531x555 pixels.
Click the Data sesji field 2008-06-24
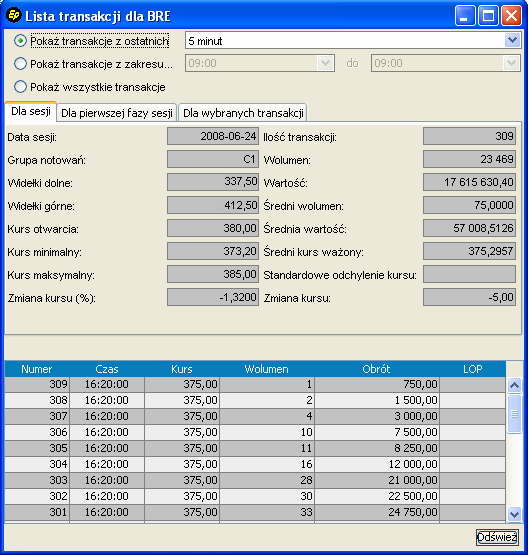pyautogui.click(x=213, y=136)
